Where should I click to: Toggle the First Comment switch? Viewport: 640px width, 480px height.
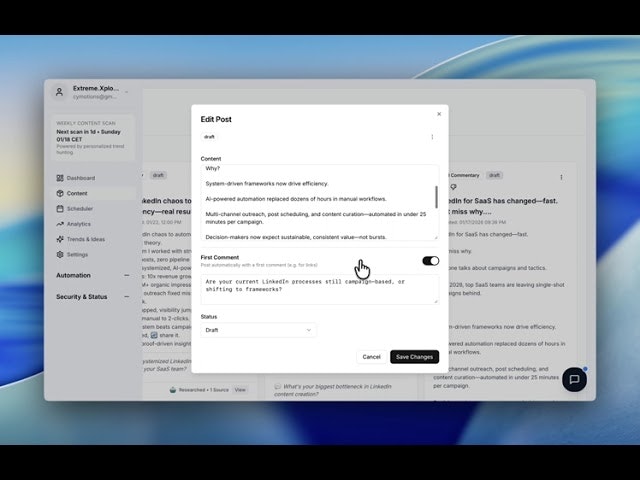(431, 261)
